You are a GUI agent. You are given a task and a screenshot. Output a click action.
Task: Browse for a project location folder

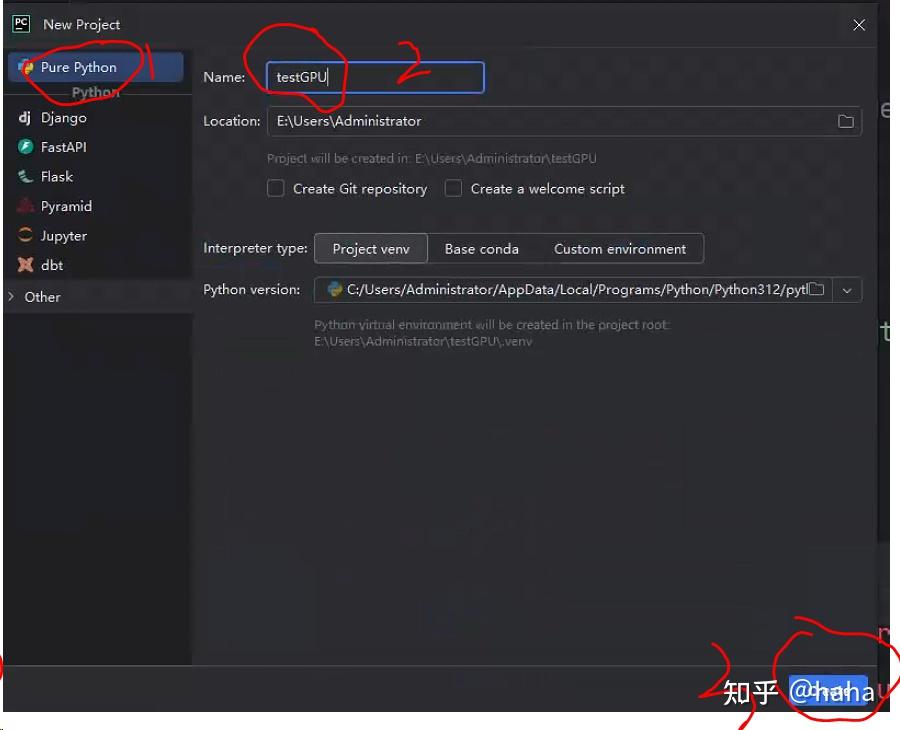[x=845, y=120]
